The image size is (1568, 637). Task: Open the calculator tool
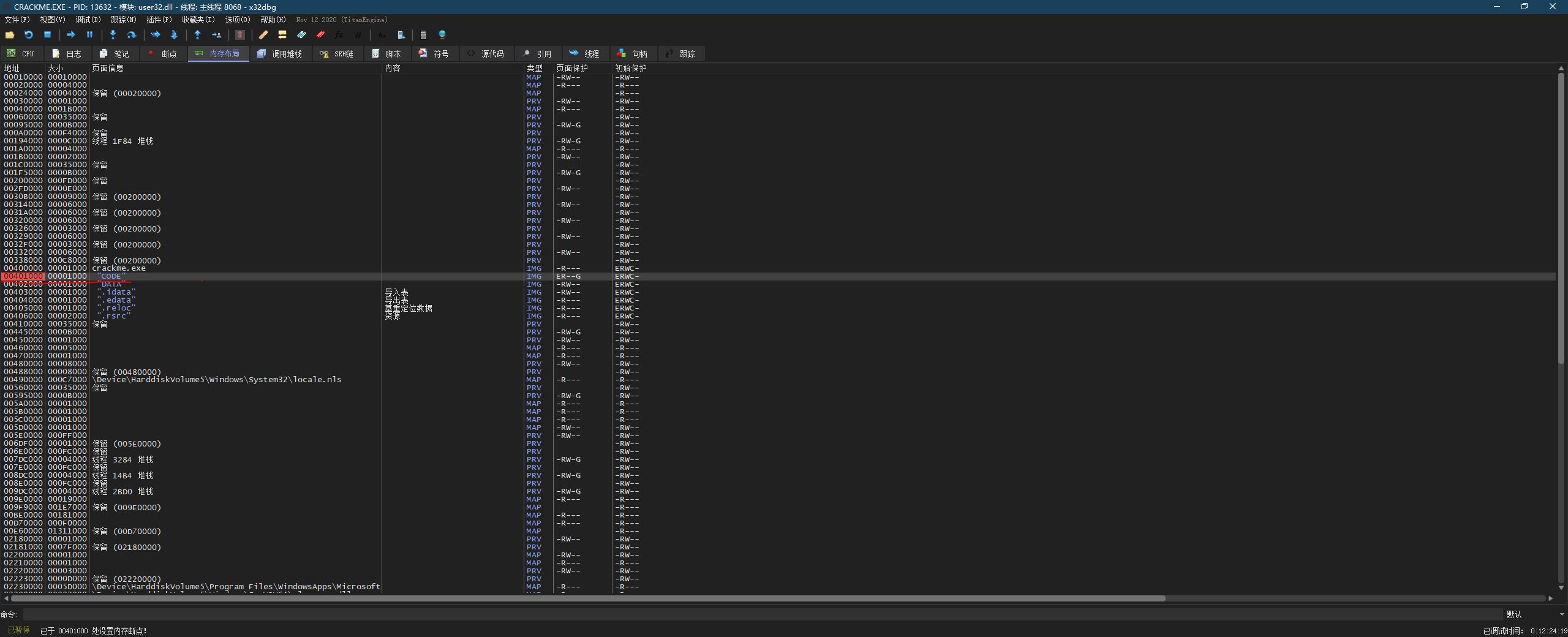[x=423, y=35]
